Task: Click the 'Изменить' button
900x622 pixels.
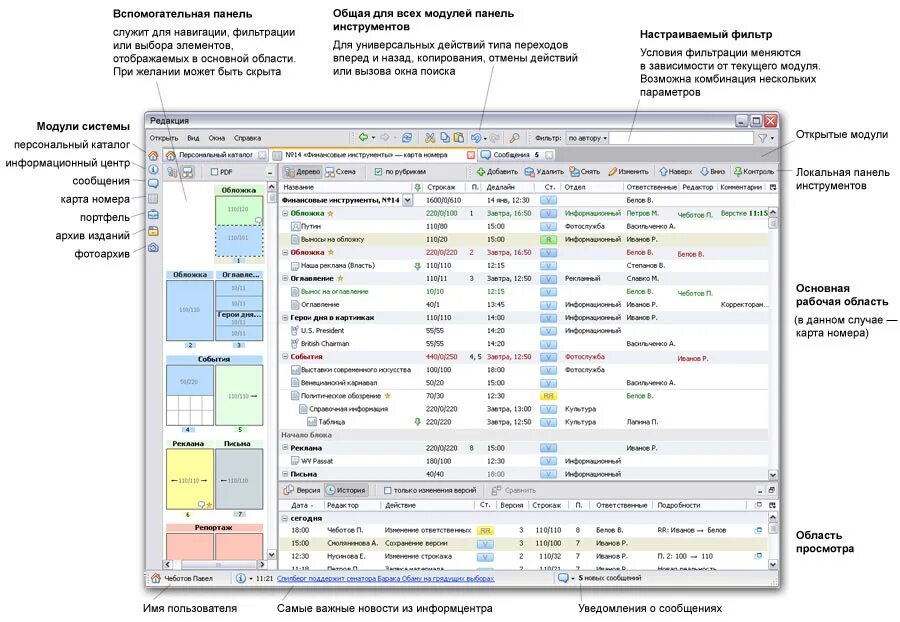Action: [x=628, y=171]
